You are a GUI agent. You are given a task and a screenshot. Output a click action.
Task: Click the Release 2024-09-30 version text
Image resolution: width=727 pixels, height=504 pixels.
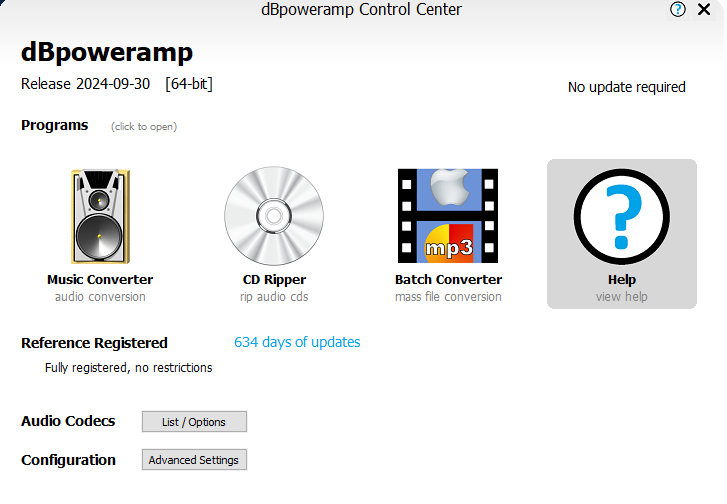[x=85, y=84]
